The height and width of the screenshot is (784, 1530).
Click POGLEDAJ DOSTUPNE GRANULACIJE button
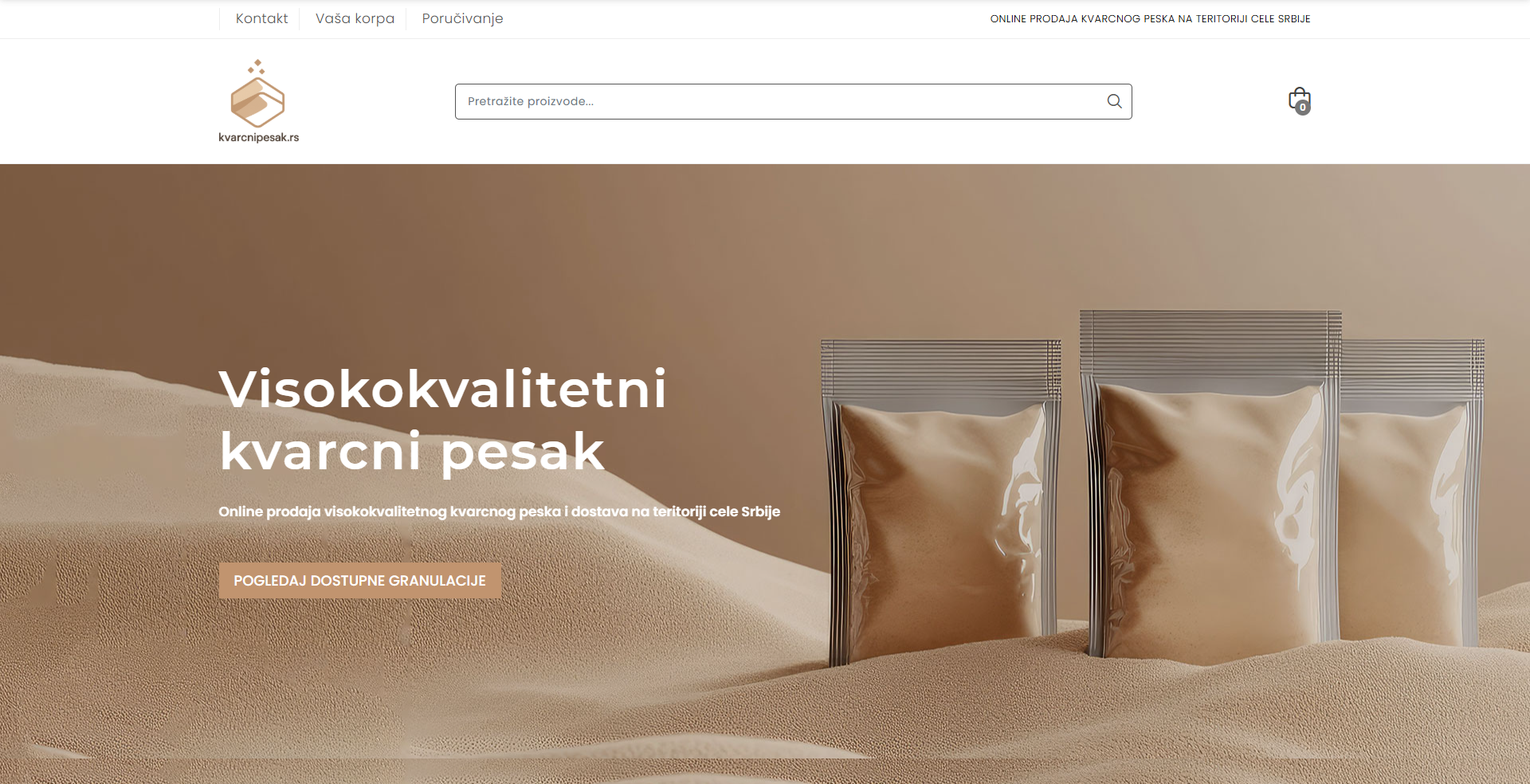[360, 580]
